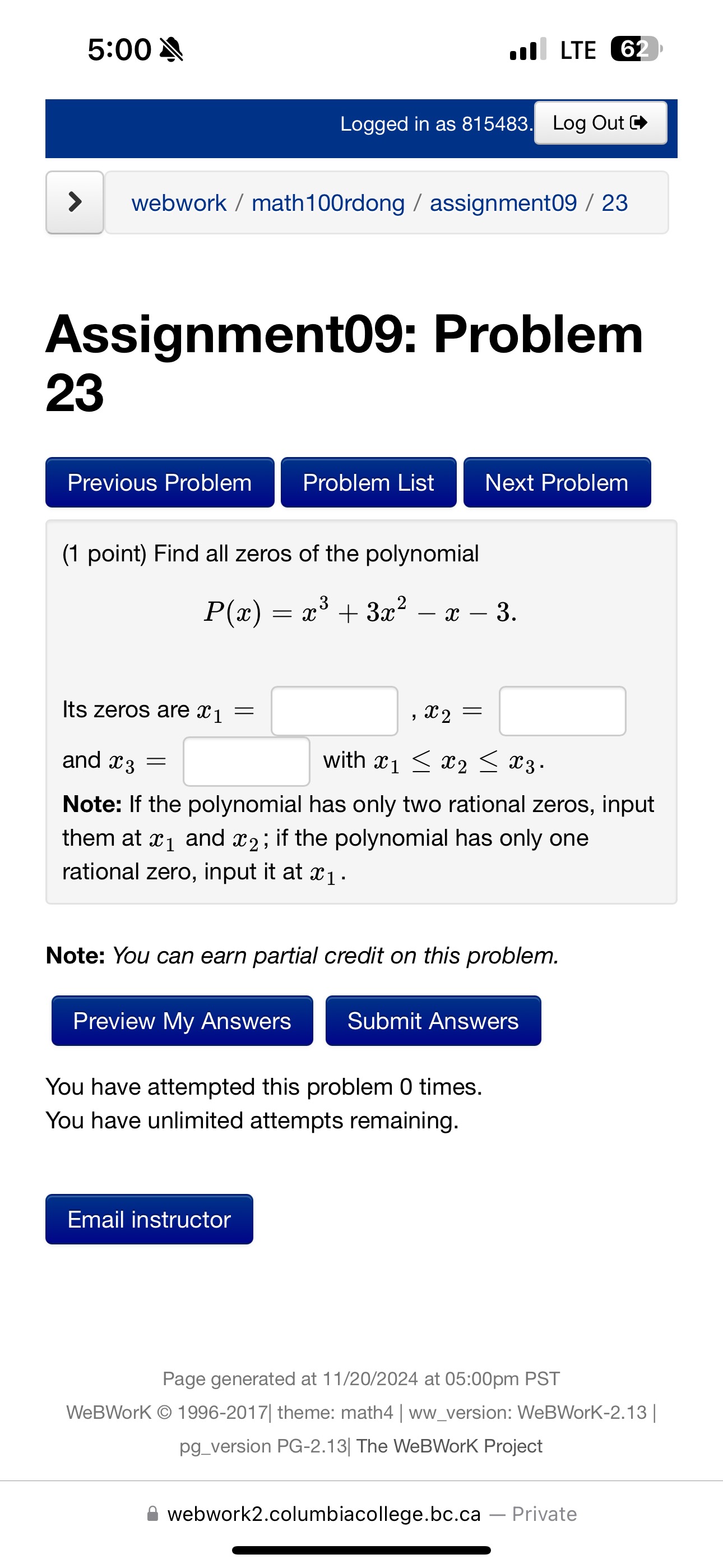This screenshot has height=1568, width=723.
Task: Go to assignment09 breadcrumb link
Action: (x=503, y=202)
